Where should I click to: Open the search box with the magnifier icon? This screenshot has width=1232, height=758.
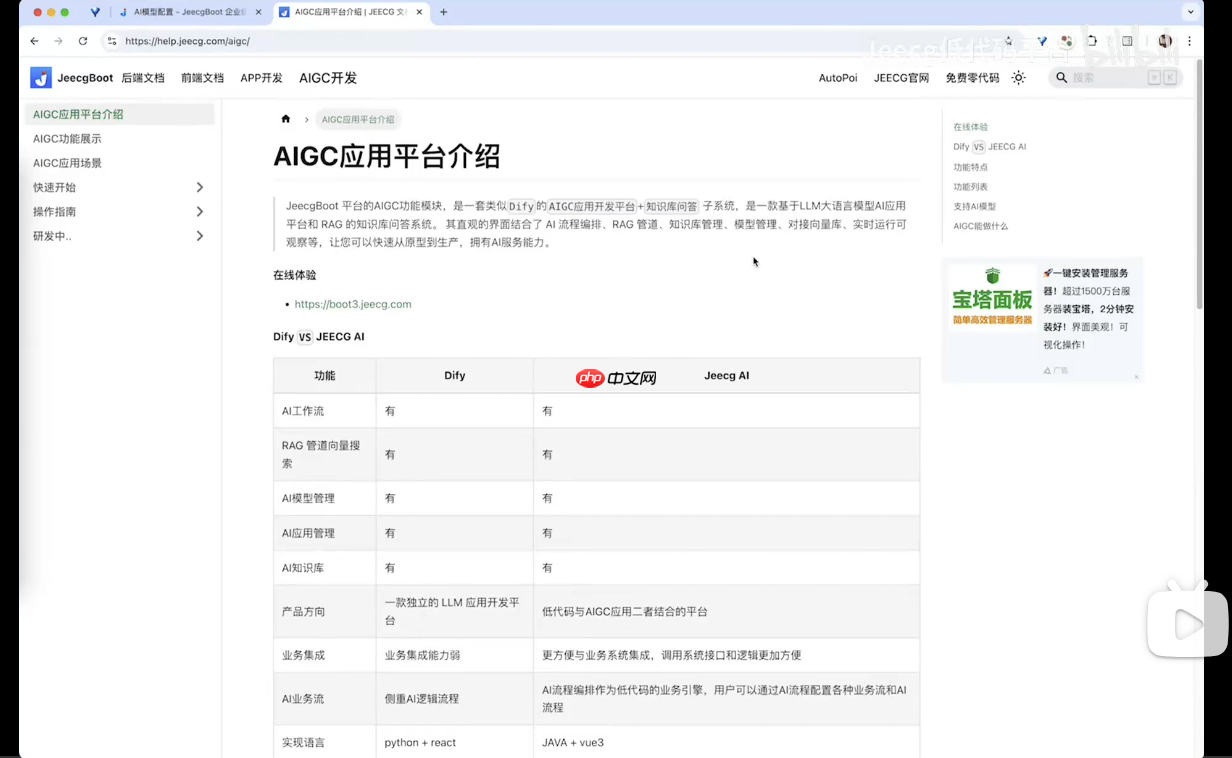pos(1060,77)
